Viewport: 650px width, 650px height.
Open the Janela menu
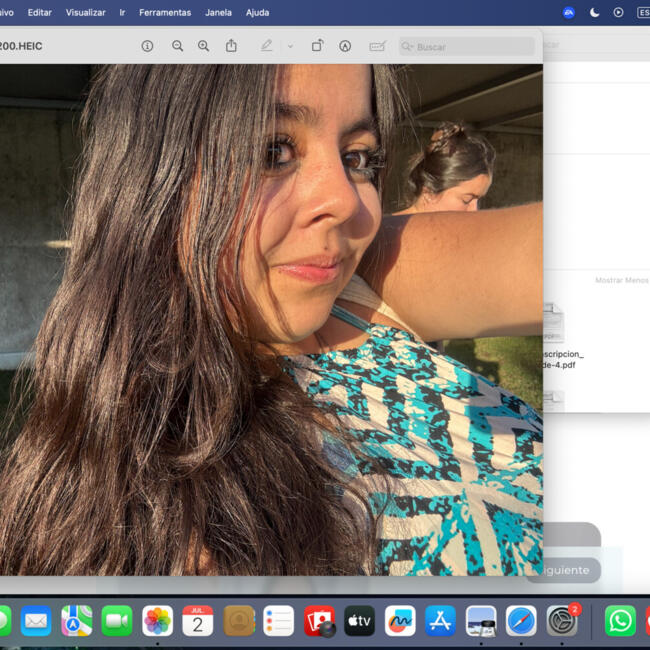218,13
